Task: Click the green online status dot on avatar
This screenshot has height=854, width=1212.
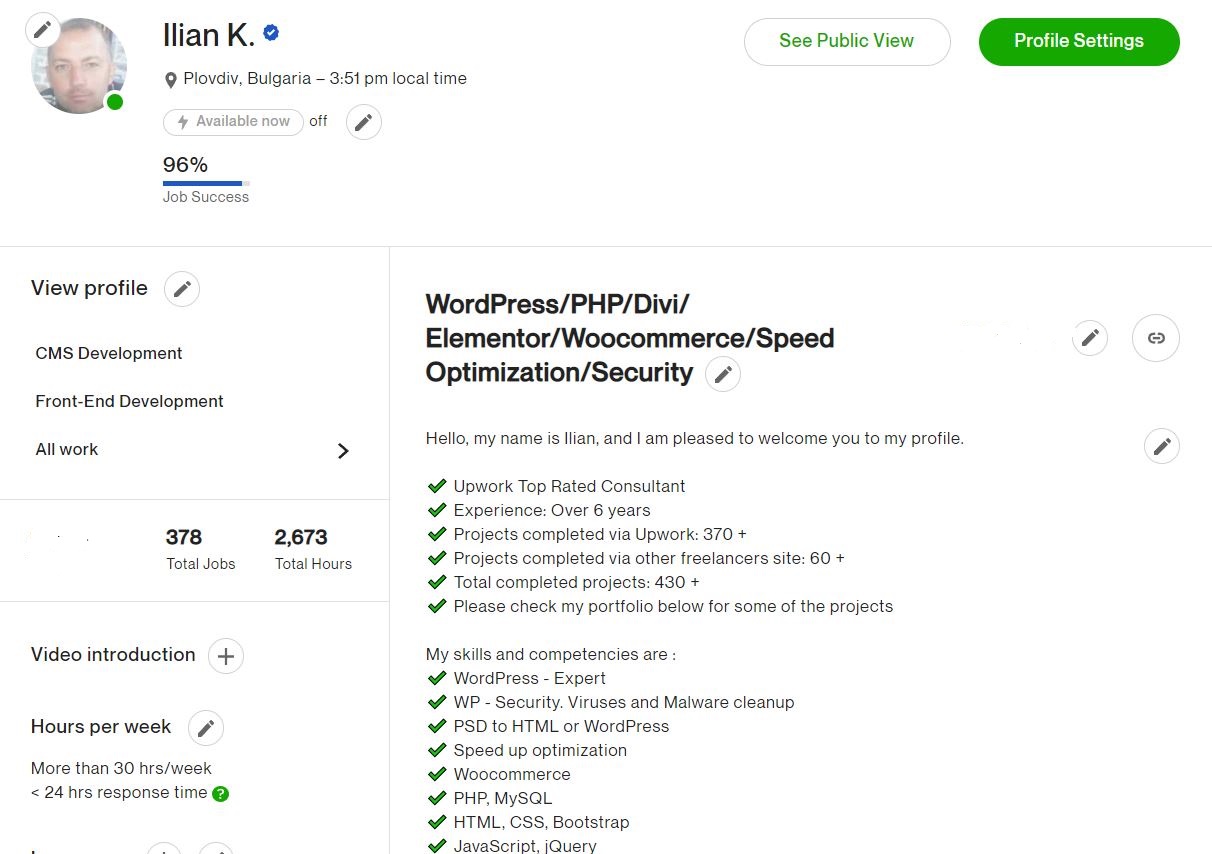Action: (115, 101)
